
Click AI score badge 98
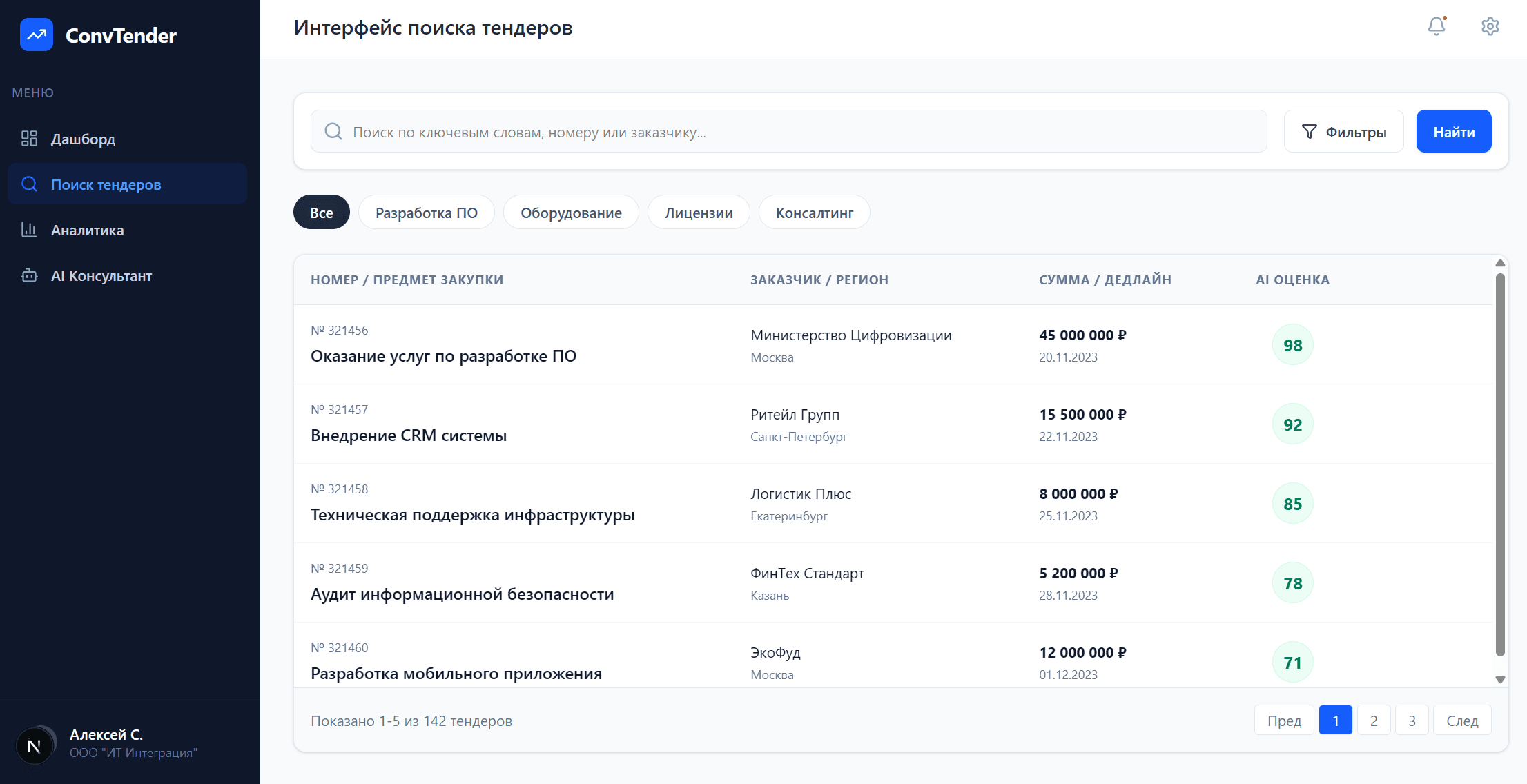coord(1293,345)
